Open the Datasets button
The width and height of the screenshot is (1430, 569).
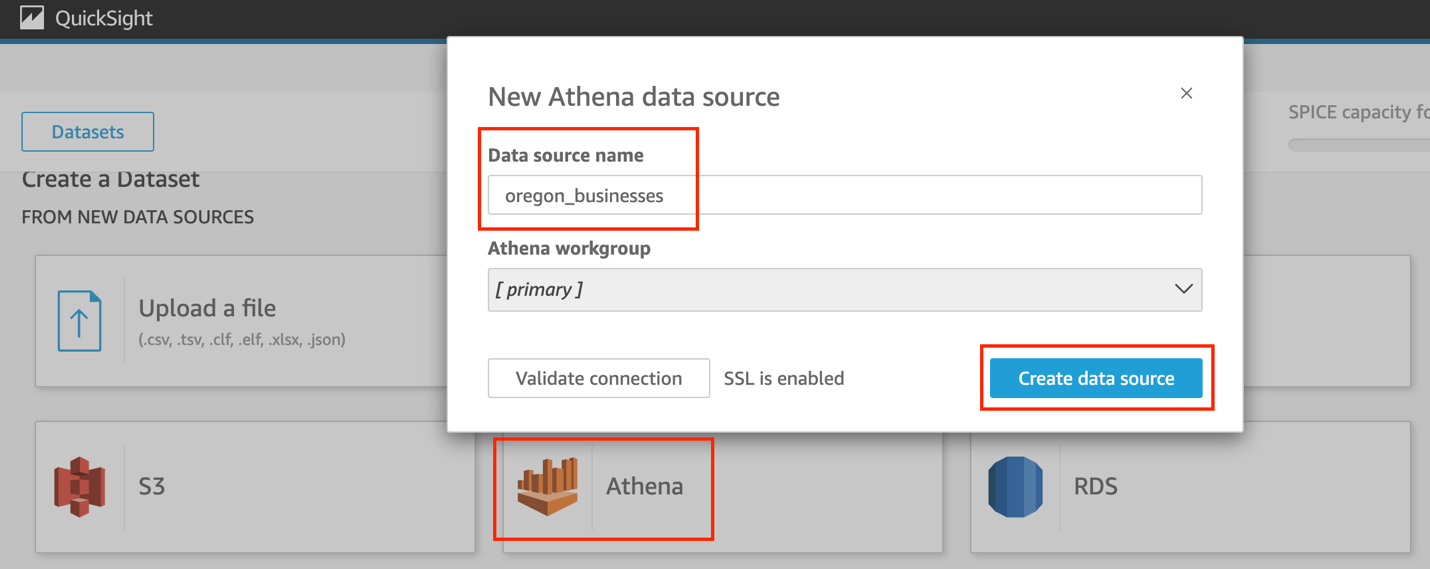[x=88, y=132]
